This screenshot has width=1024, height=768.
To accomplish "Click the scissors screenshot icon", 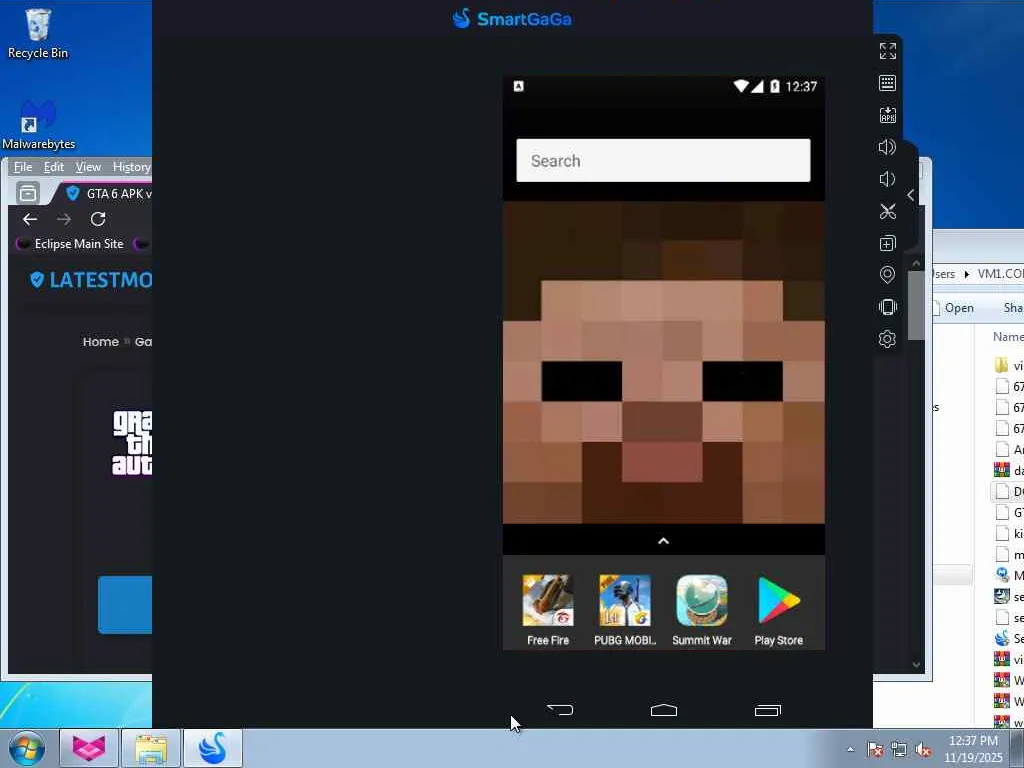I will click(887, 211).
